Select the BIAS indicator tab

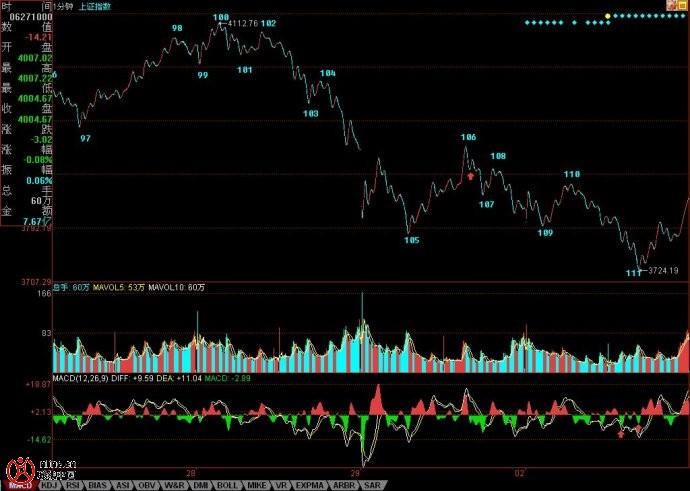98,484
